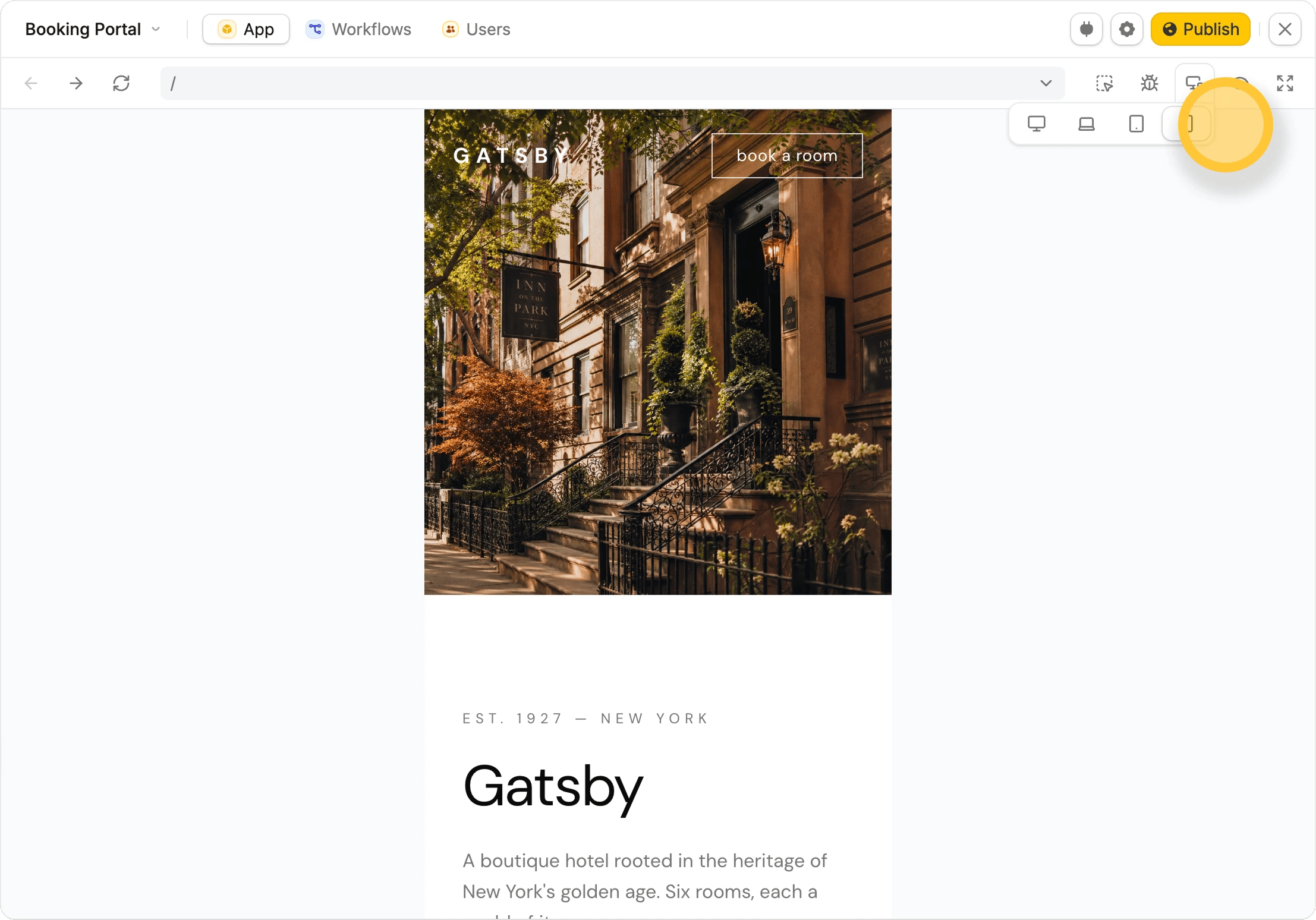Screen dimensions: 1316x920
Task: Switch preview to tablet size
Action: pyautogui.click(x=1136, y=124)
